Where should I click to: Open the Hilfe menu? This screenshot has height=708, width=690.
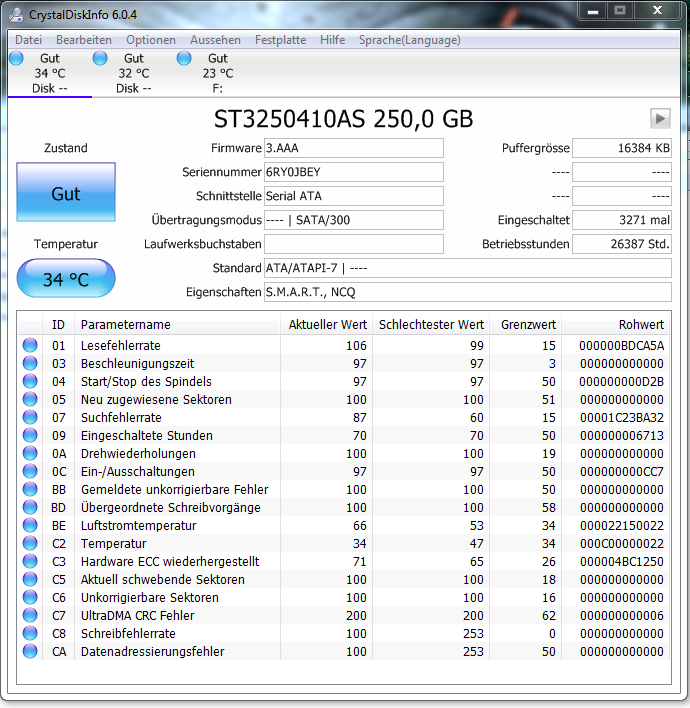point(332,40)
